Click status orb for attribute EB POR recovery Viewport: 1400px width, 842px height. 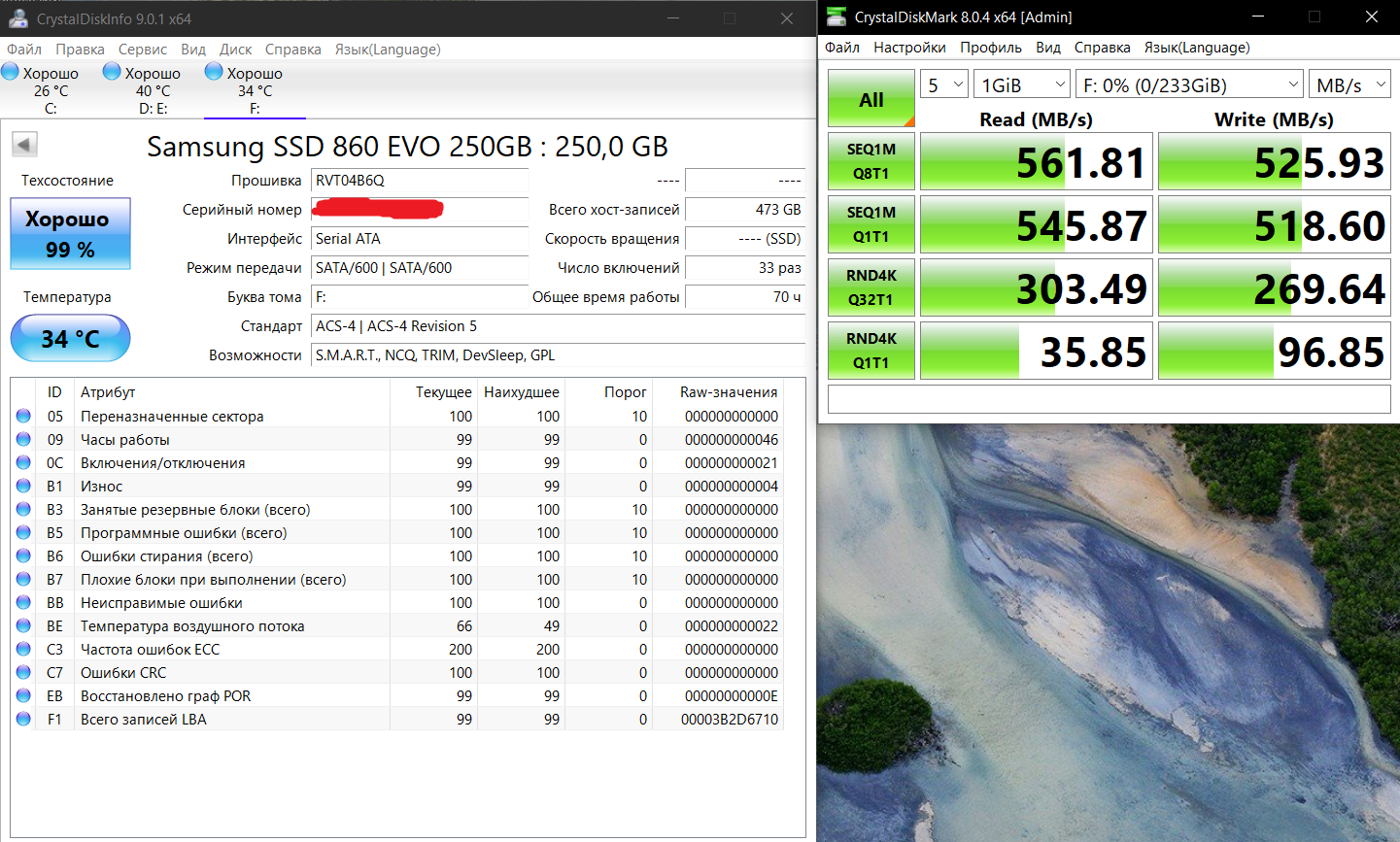point(23,695)
